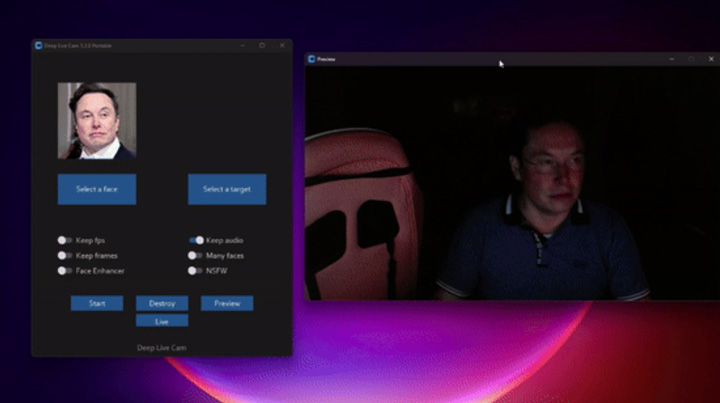Click the Deep Live Cam footer text
This screenshot has width=720, height=403.
click(x=162, y=347)
